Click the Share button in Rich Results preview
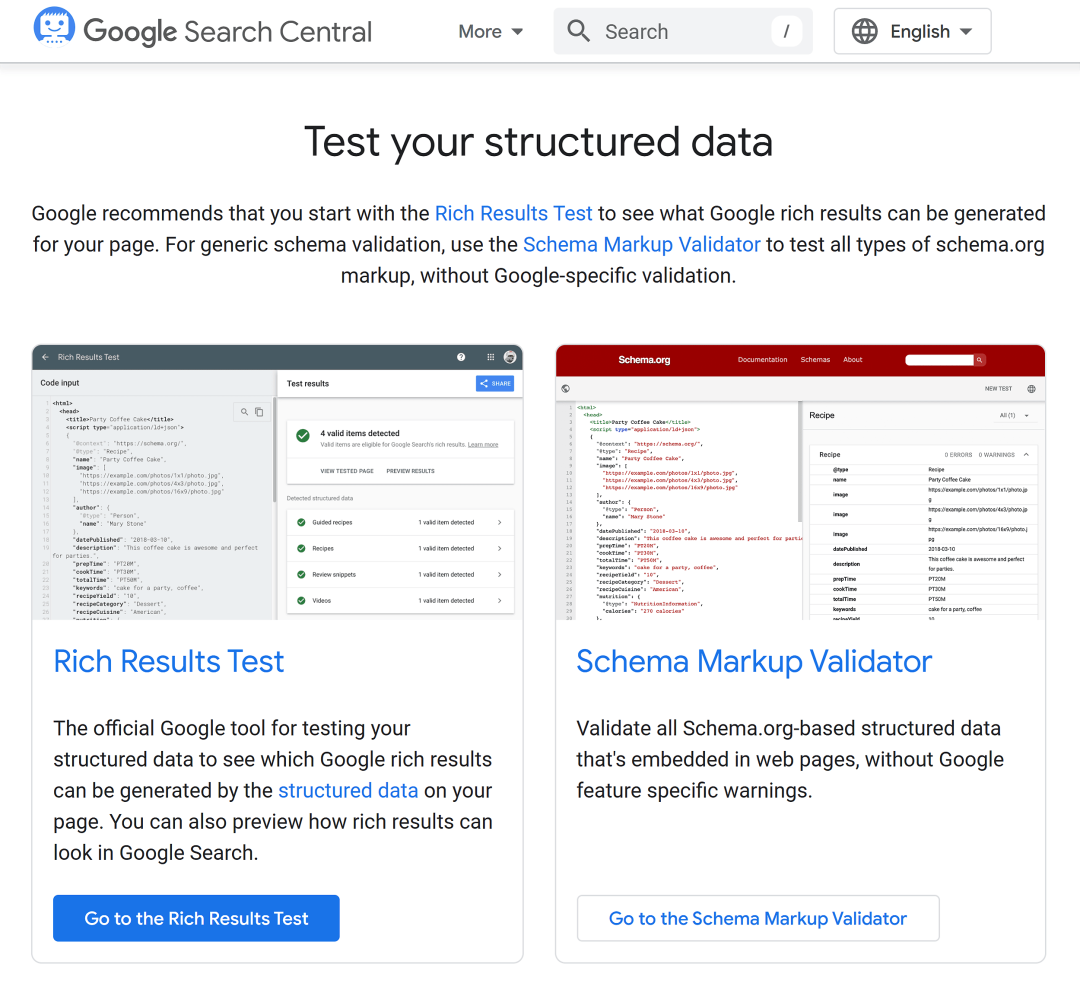The image size is (1080, 996). coord(495,383)
